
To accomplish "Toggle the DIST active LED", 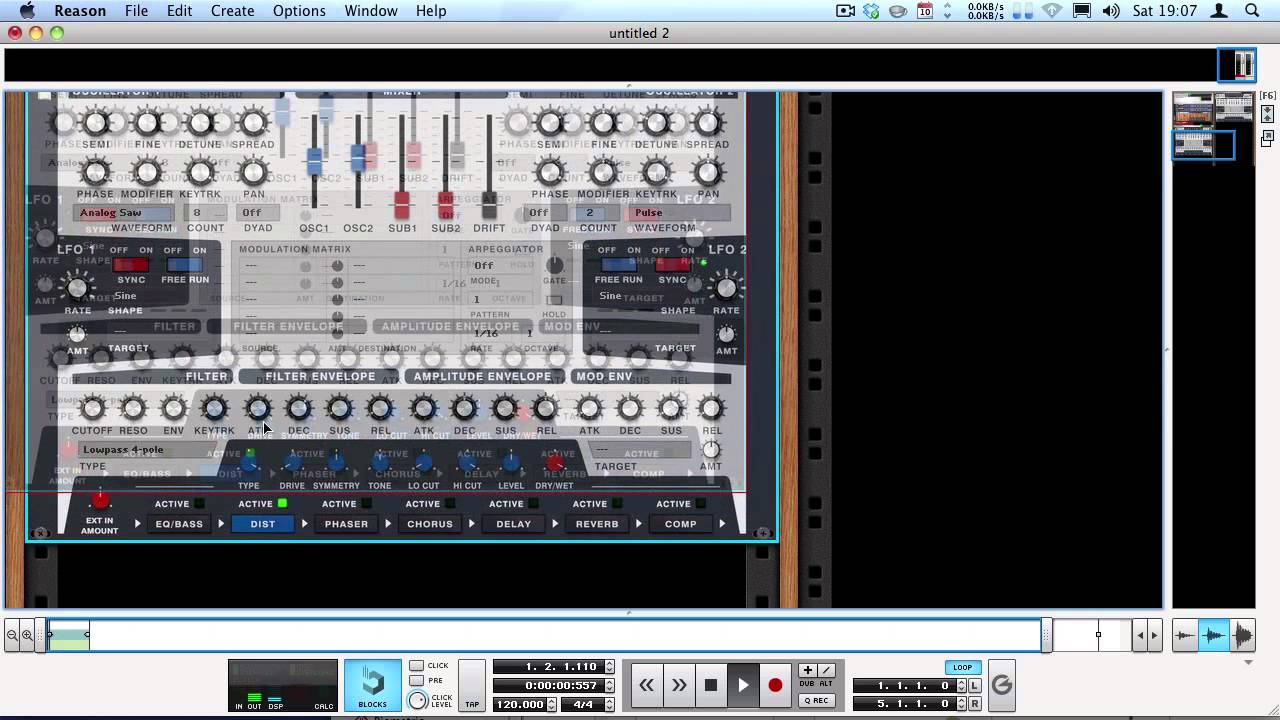I will 283,504.
